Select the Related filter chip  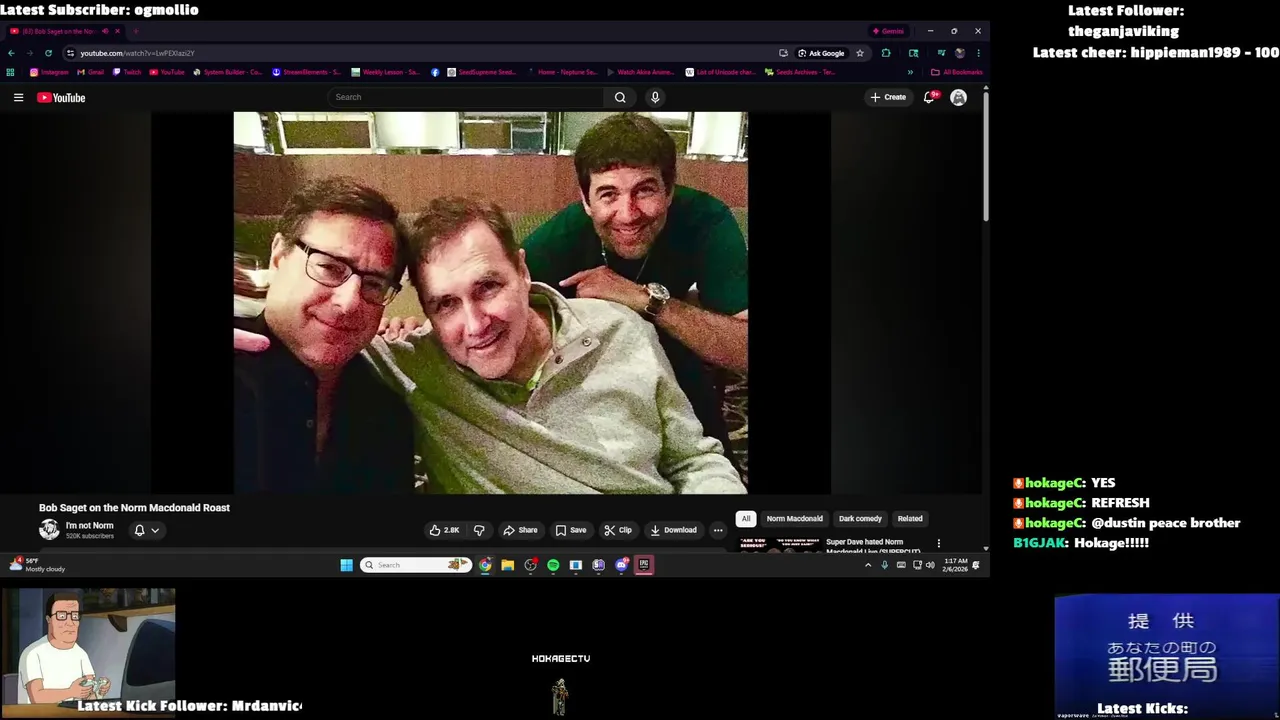click(910, 518)
